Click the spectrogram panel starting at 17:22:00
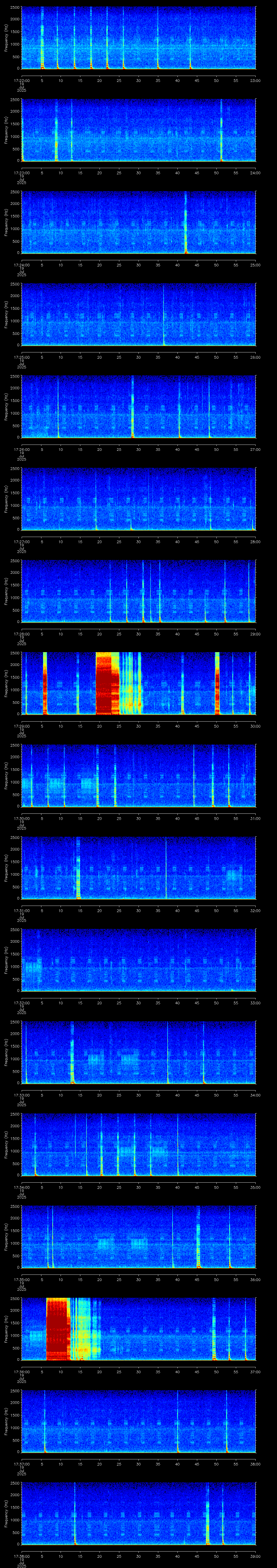 [x=139, y=38]
